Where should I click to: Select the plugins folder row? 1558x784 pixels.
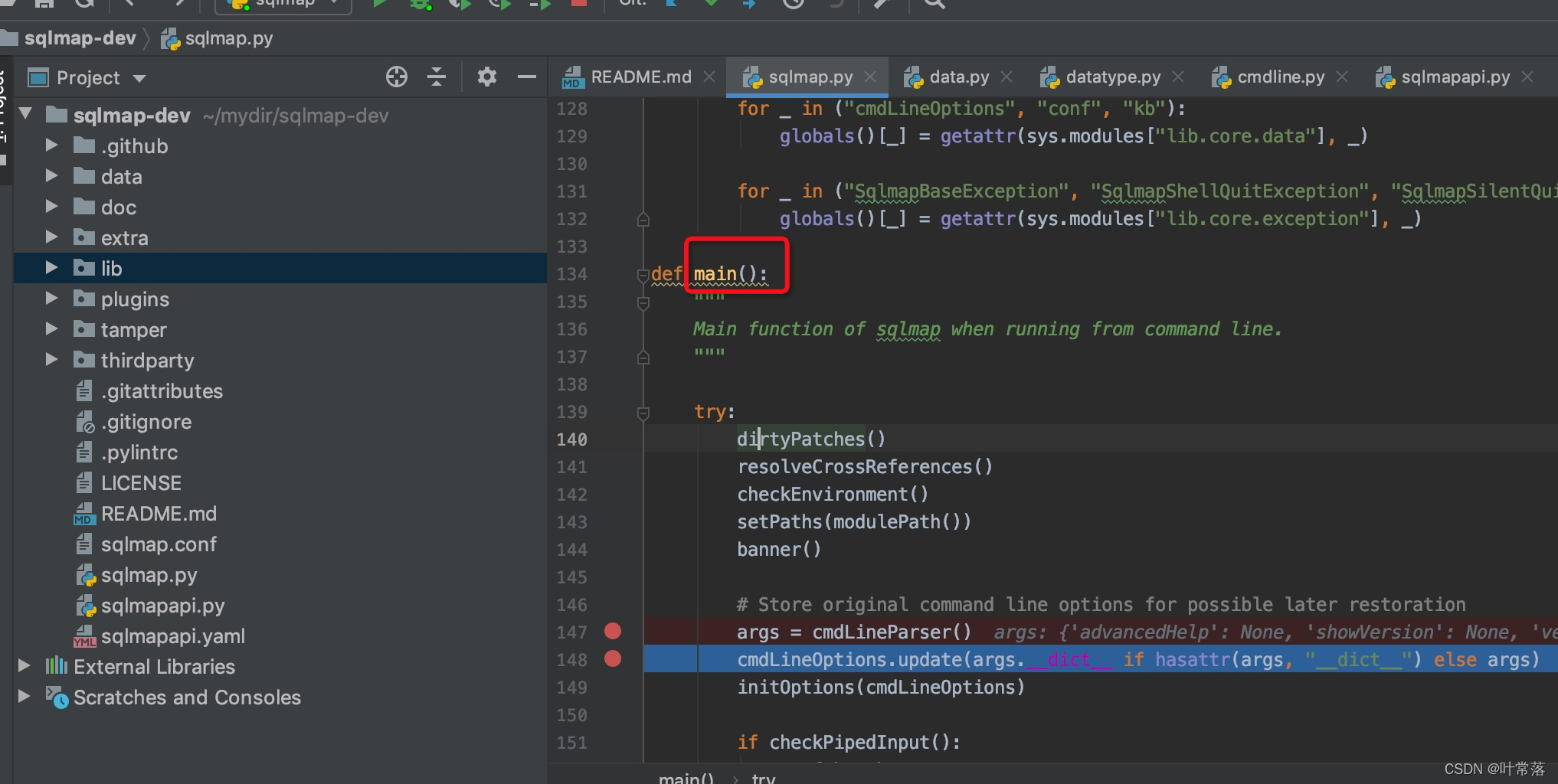coord(280,299)
